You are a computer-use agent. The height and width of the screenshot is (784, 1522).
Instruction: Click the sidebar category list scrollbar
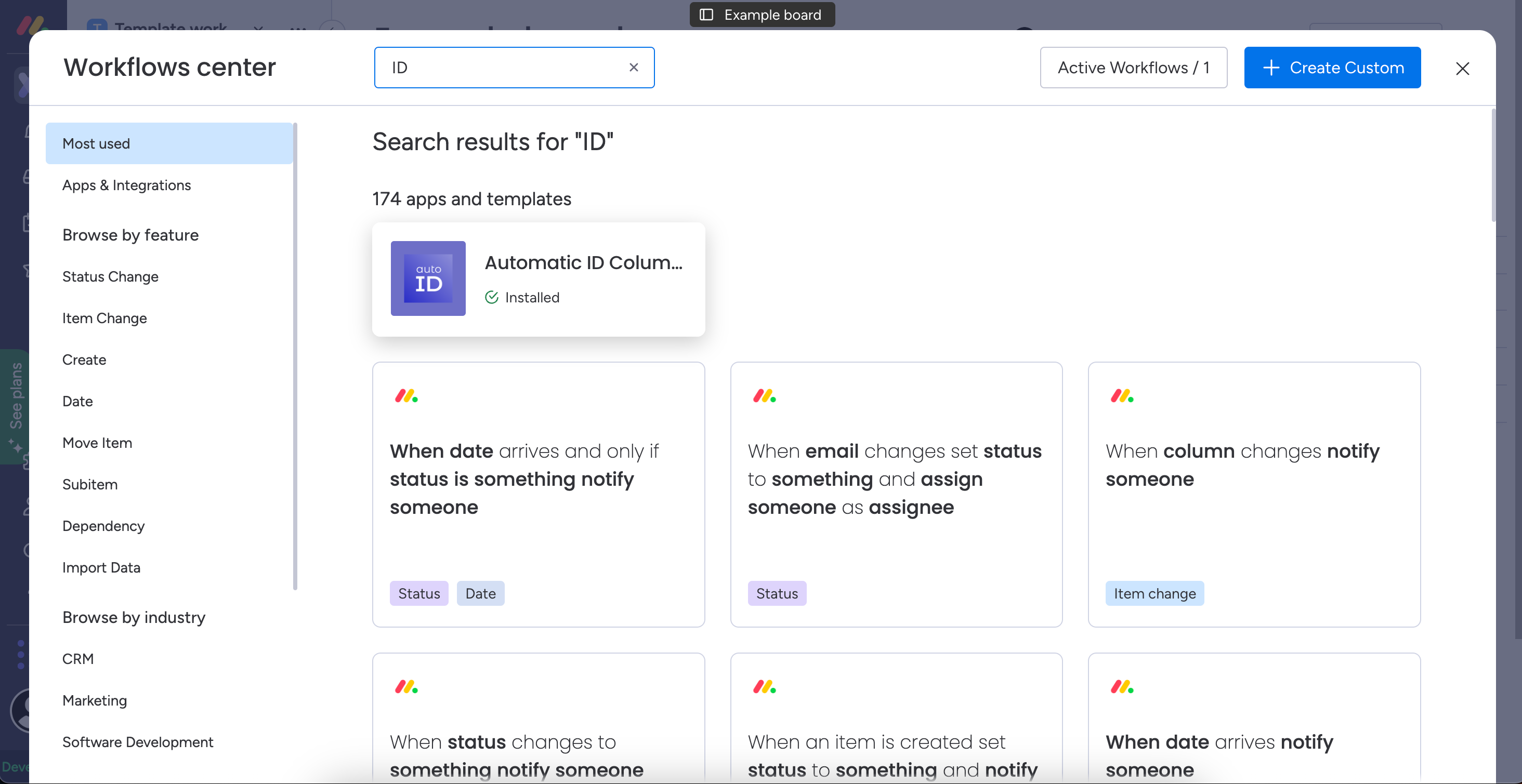coord(295,354)
